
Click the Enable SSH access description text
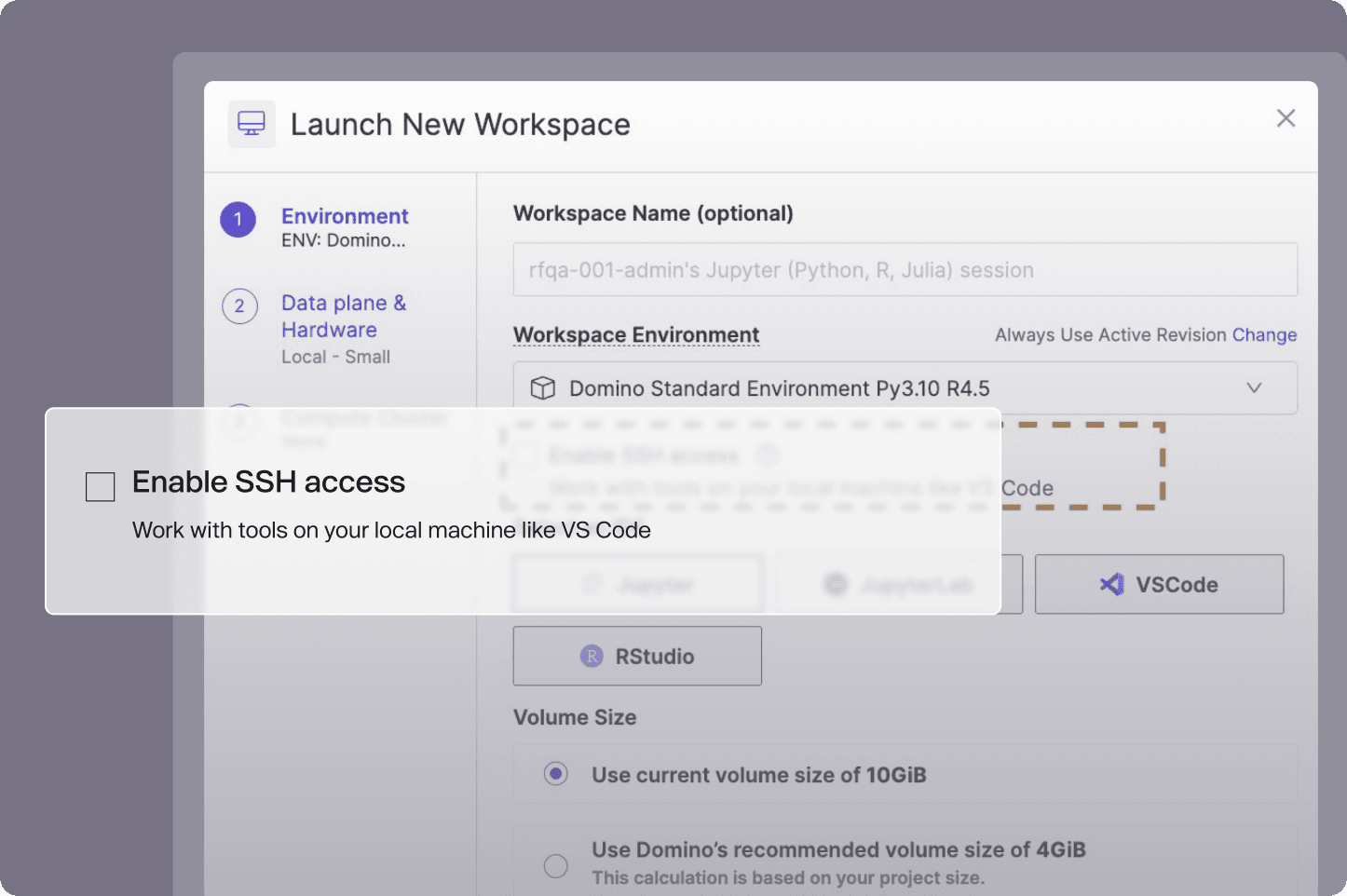(x=391, y=530)
